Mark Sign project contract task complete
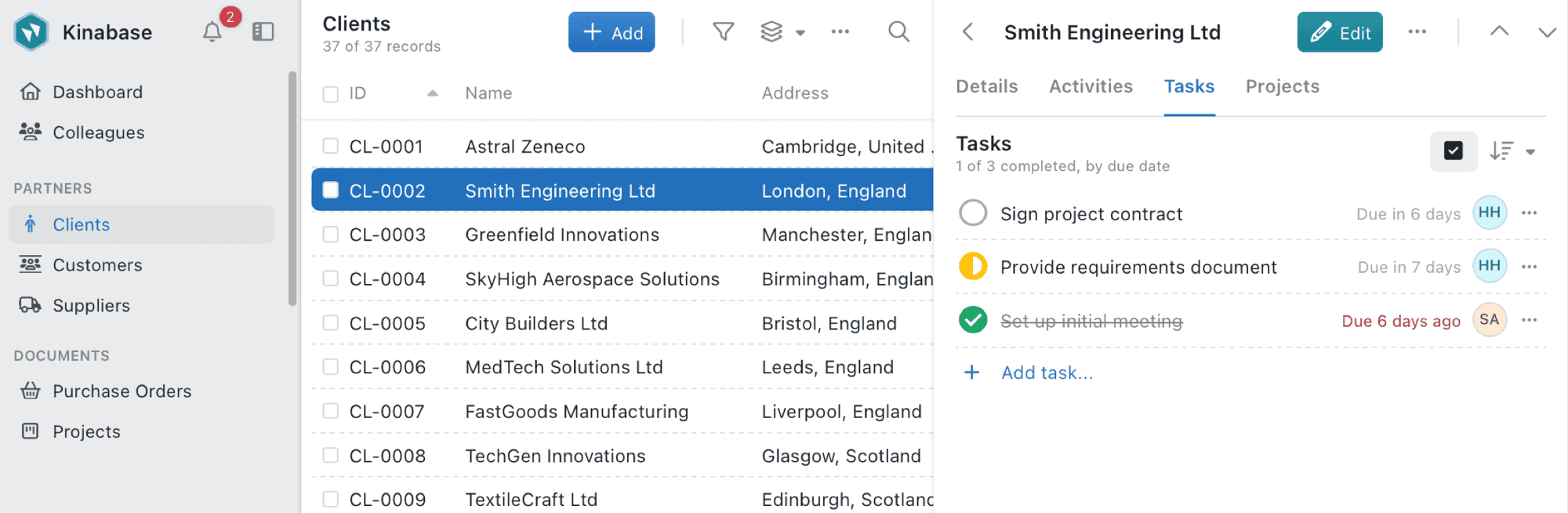The height and width of the screenshot is (513, 1568). [x=973, y=213]
